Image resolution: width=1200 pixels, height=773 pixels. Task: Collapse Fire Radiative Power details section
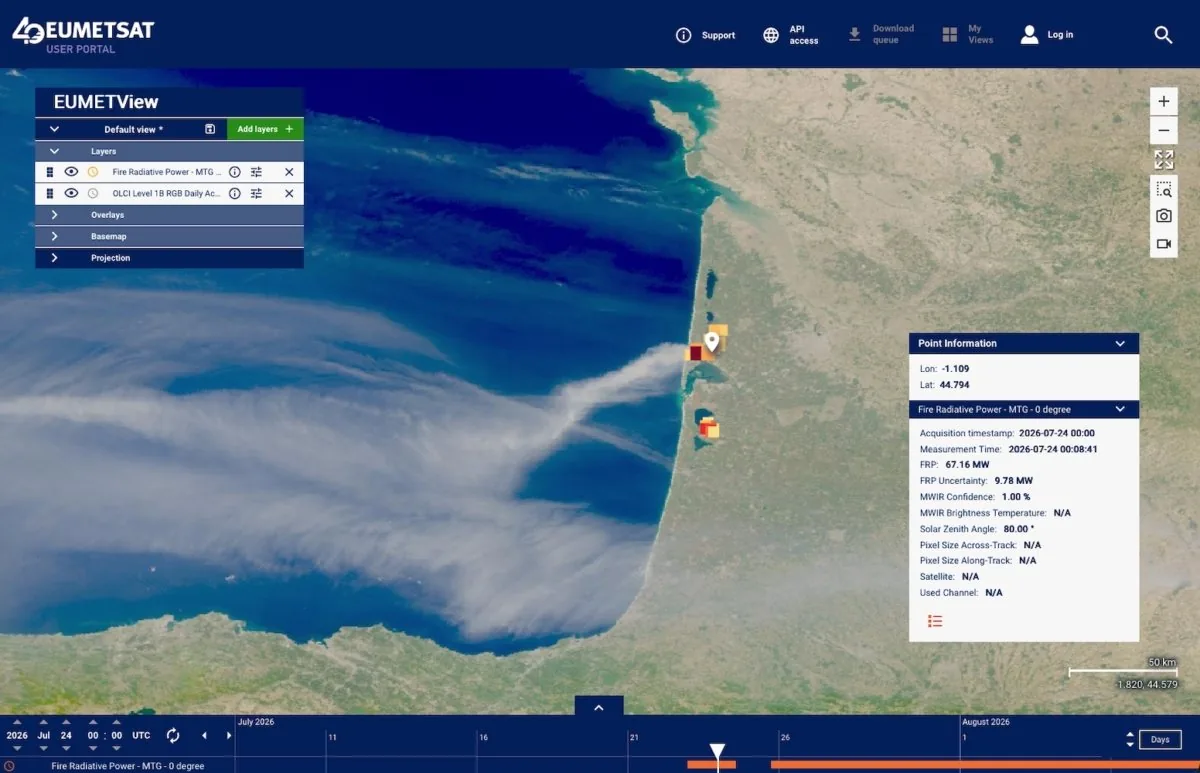[x=1120, y=409]
